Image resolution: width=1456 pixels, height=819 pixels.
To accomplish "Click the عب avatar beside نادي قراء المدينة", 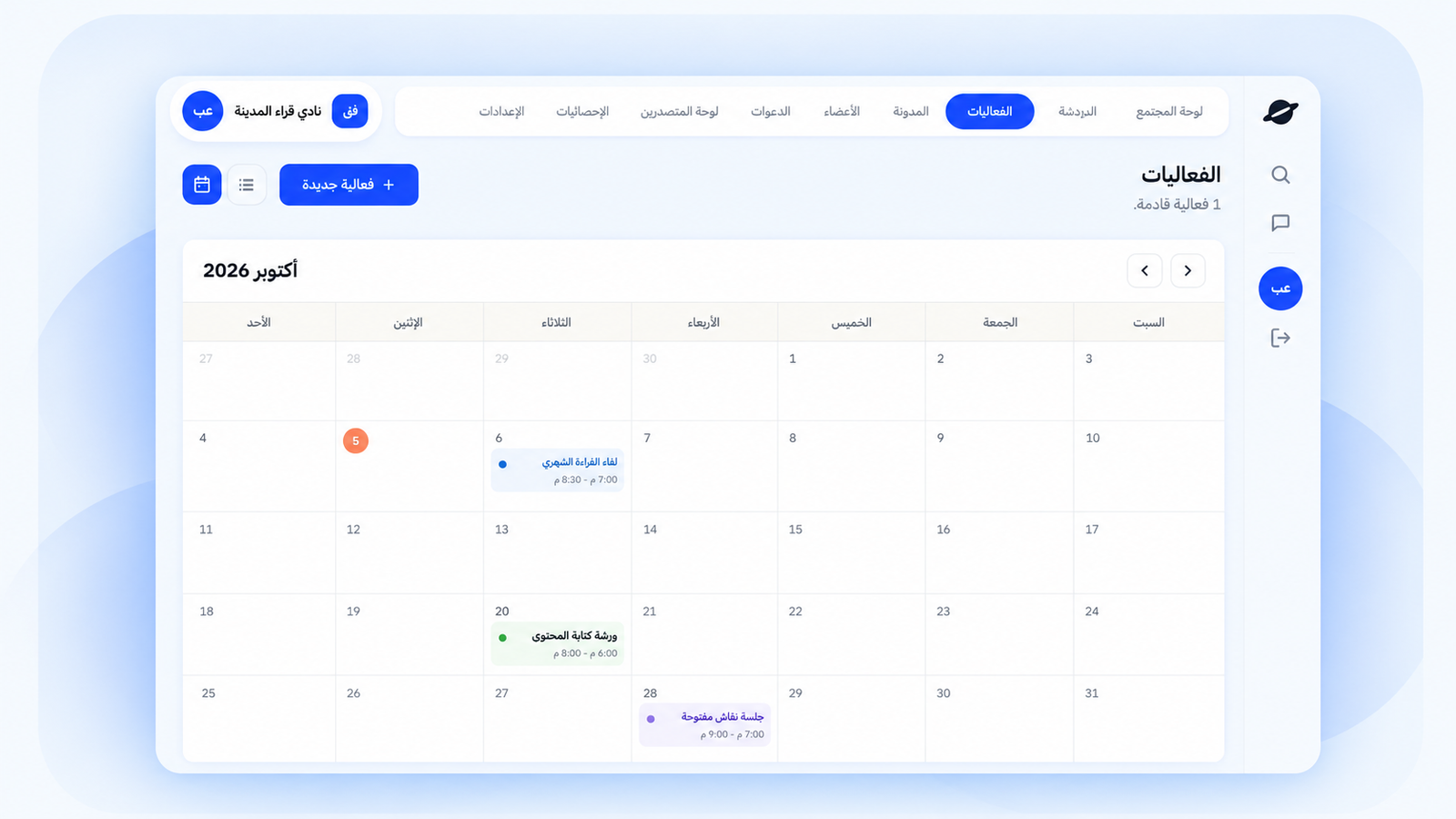I will click(x=203, y=111).
